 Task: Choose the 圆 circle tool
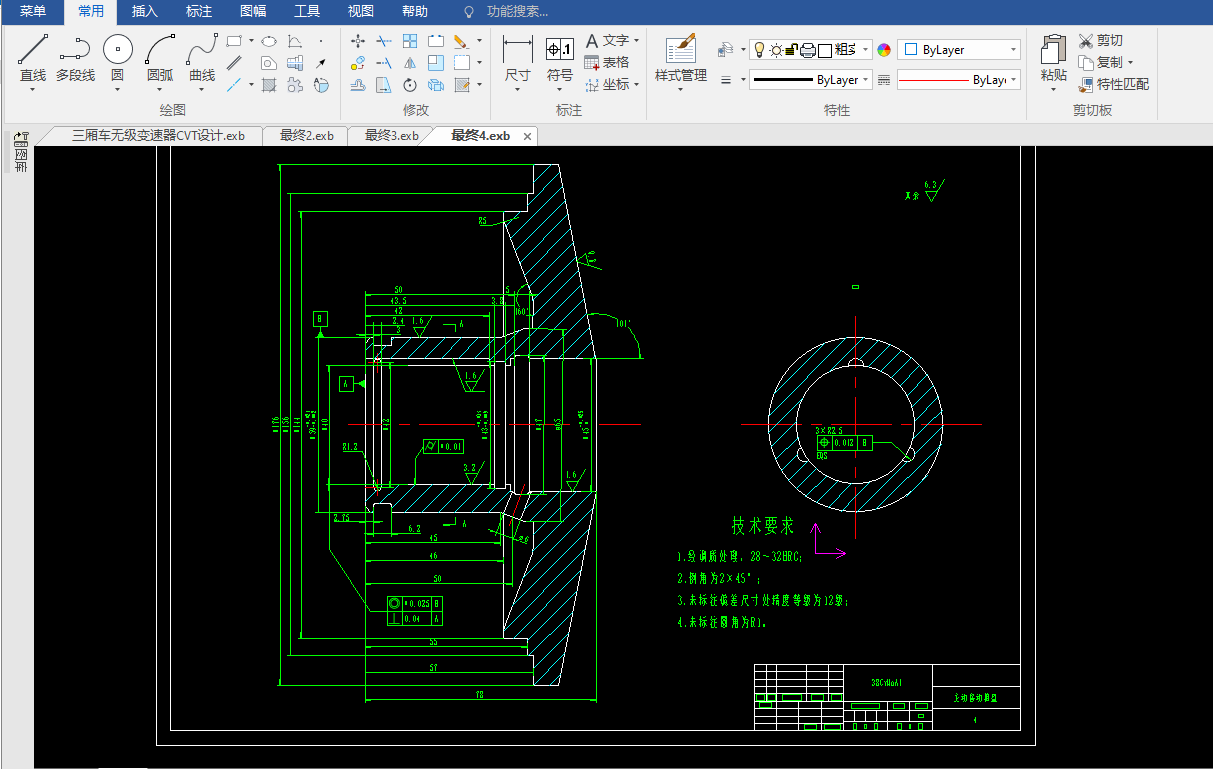118,58
